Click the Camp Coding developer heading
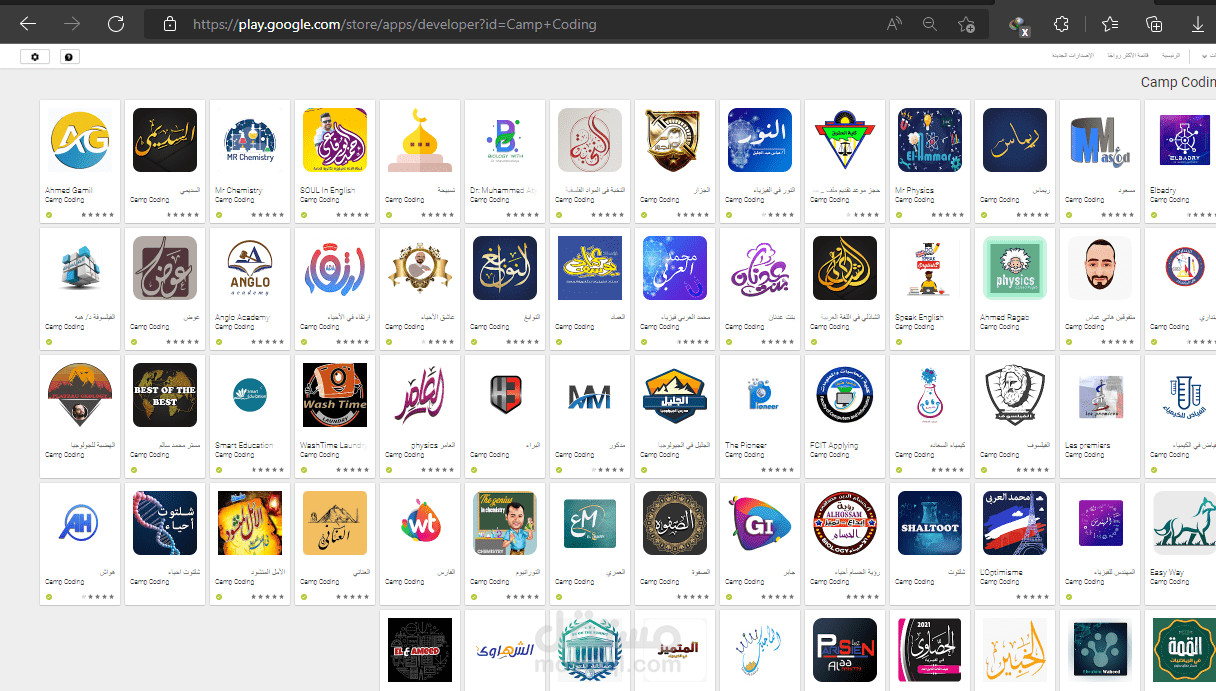This screenshot has width=1216, height=691. click(x=1178, y=82)
